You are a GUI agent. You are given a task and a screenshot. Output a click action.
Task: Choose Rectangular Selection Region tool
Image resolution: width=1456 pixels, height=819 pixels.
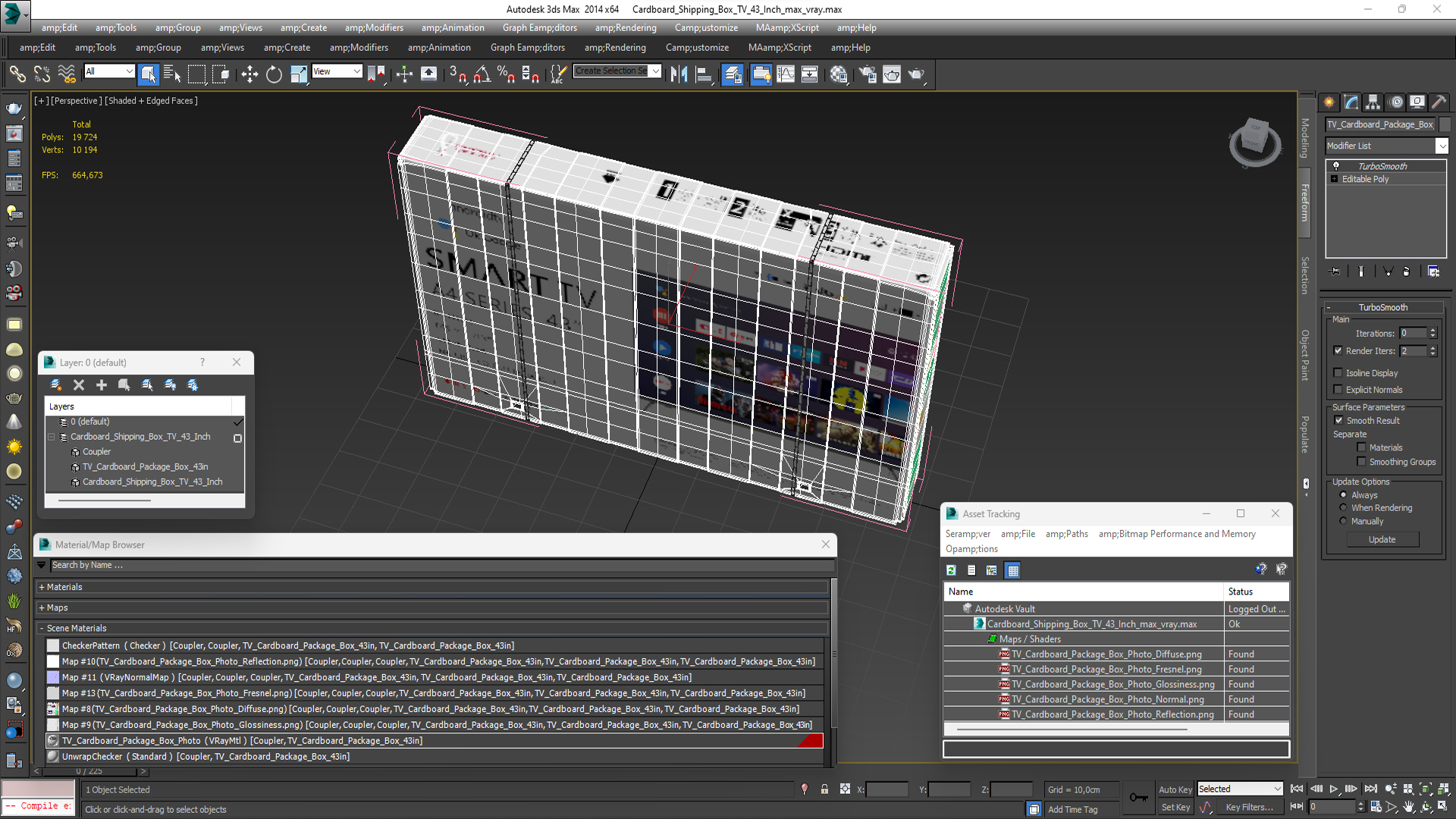[x=196, y=74]
